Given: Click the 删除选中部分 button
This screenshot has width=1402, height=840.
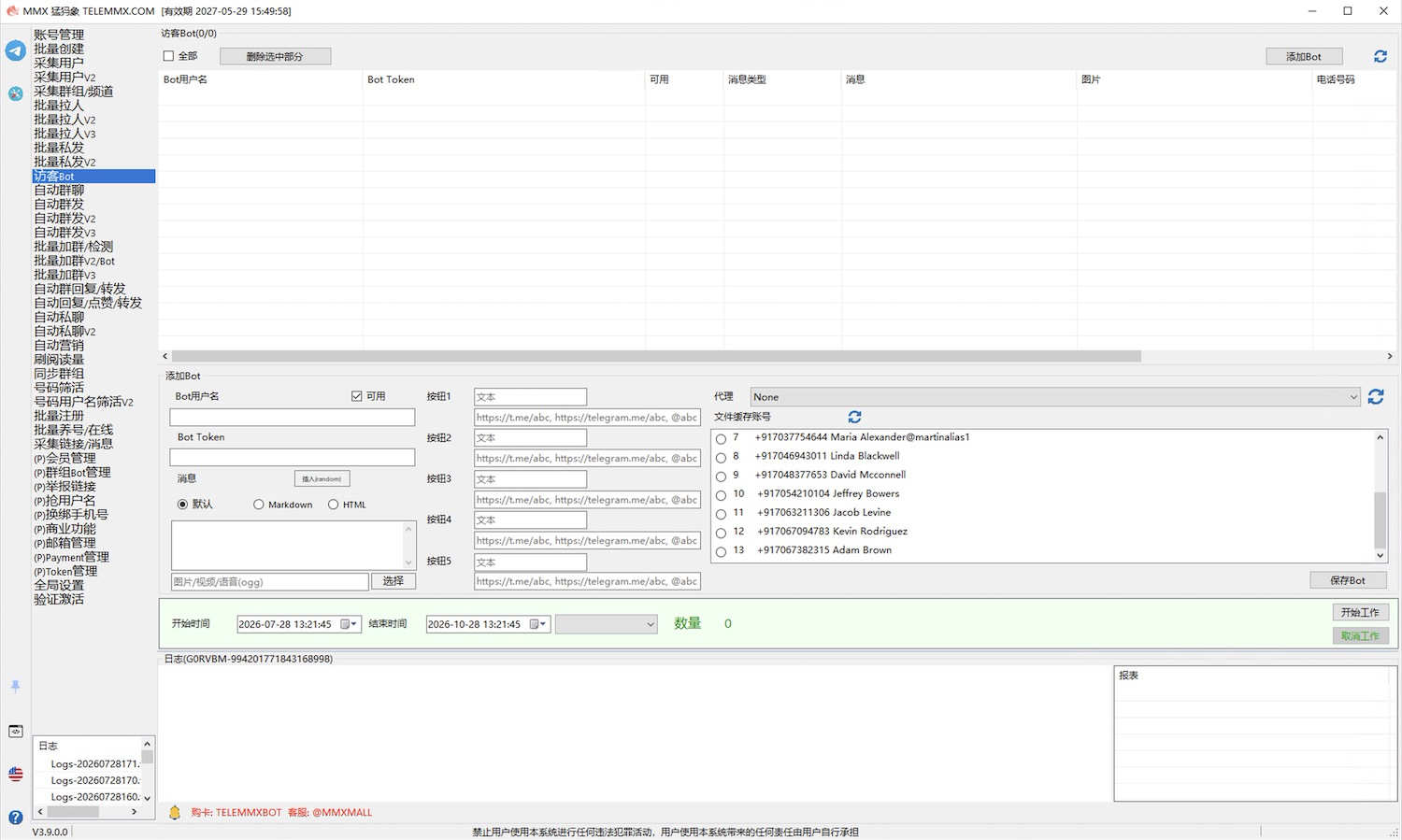Looking at the screenshot, I should [275, 57].
